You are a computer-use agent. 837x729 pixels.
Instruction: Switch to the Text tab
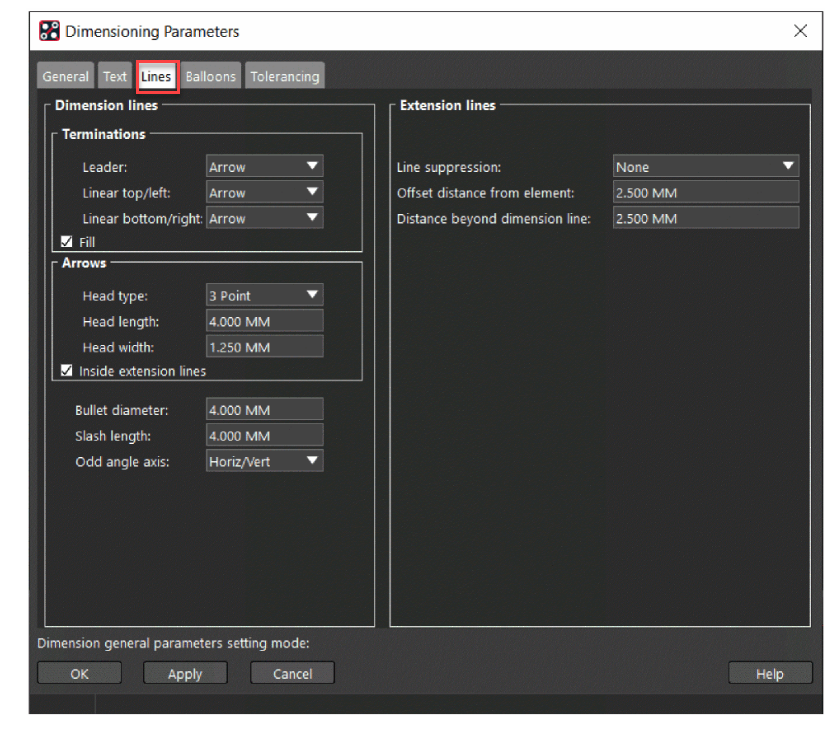click(x=115, y=76)
